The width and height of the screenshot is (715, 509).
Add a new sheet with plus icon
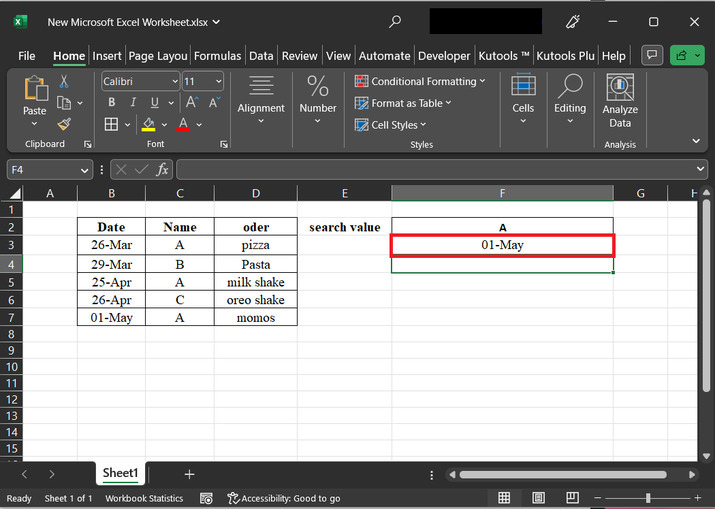click(x=189, y=474)
